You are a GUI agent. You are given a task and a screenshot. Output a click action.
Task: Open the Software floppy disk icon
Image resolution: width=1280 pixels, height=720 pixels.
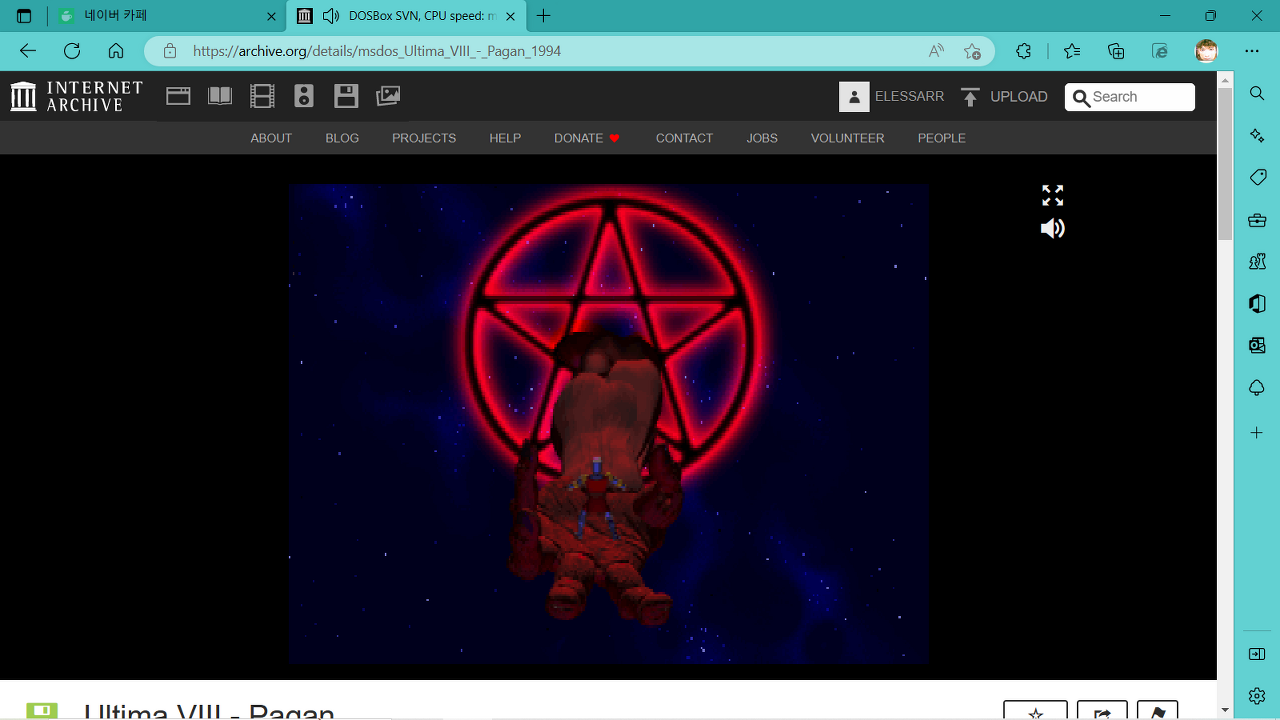coord(346,96)
